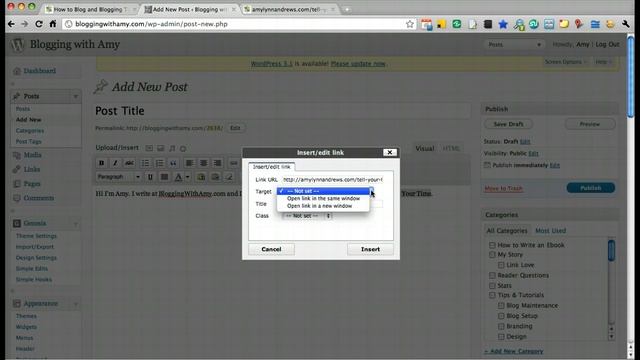Follow the Please update now link
This screenshot has height=360, width=640.
[x=358, y=64]
